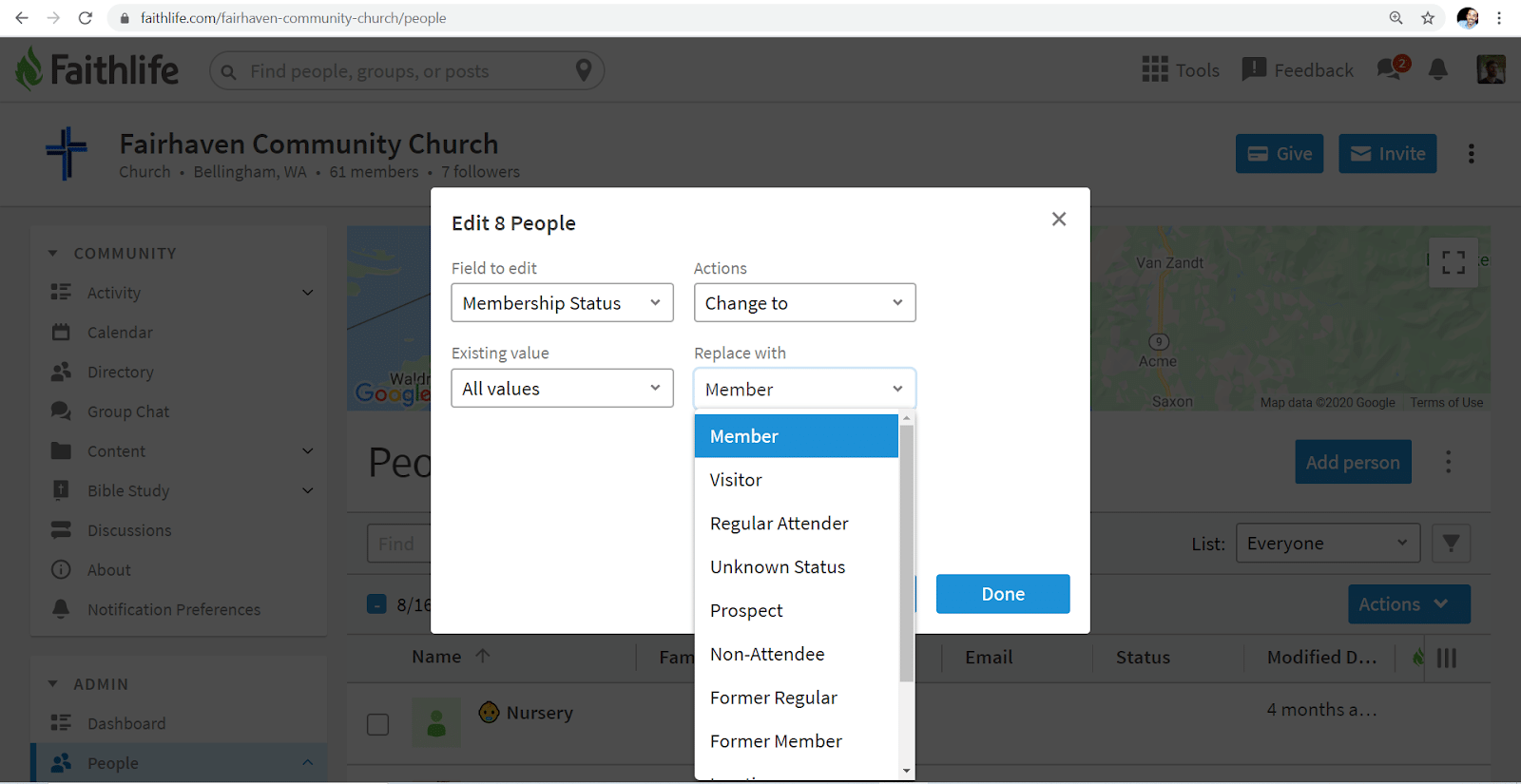Open Notification Preferences

point(174,609)
